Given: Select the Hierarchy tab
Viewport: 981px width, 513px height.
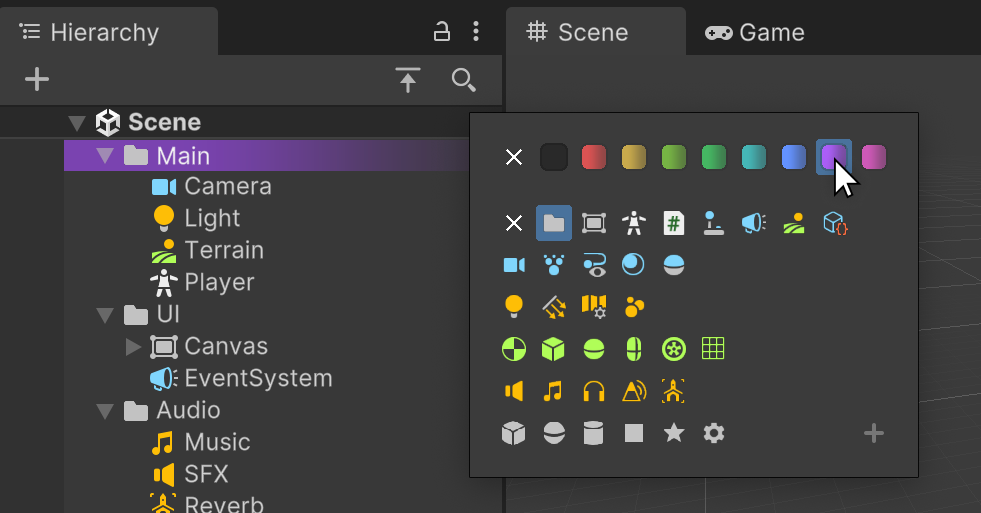Looking at the screenshot, I should [109, 32].
